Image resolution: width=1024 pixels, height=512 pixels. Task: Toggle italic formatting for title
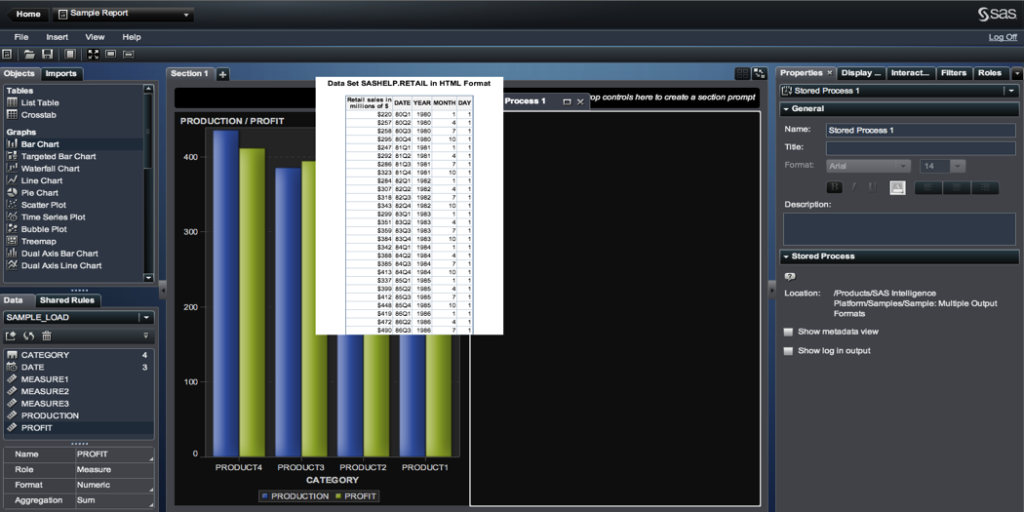pos(854,188)
